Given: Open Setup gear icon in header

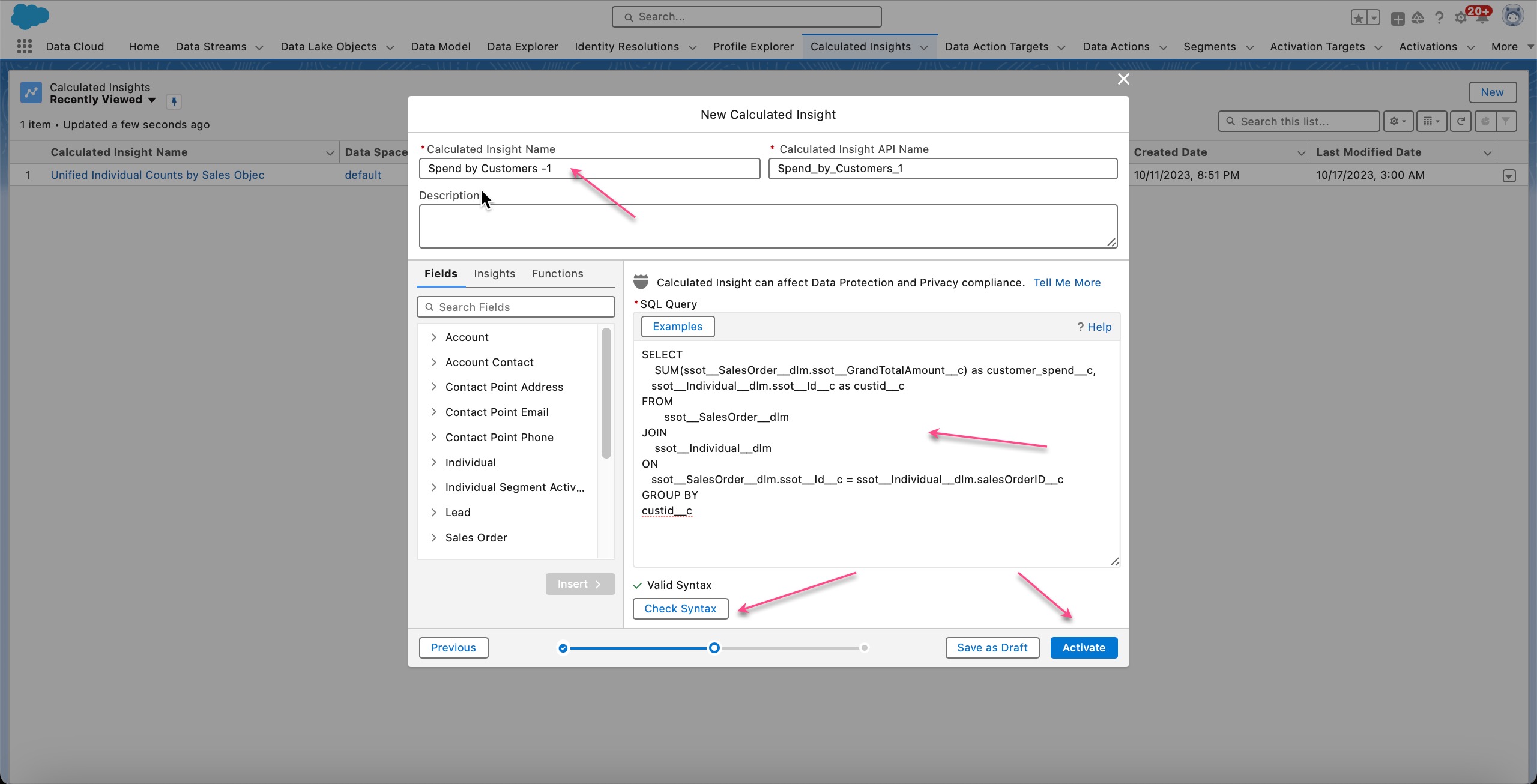Looking at the screenshot, I should 1460,18.
